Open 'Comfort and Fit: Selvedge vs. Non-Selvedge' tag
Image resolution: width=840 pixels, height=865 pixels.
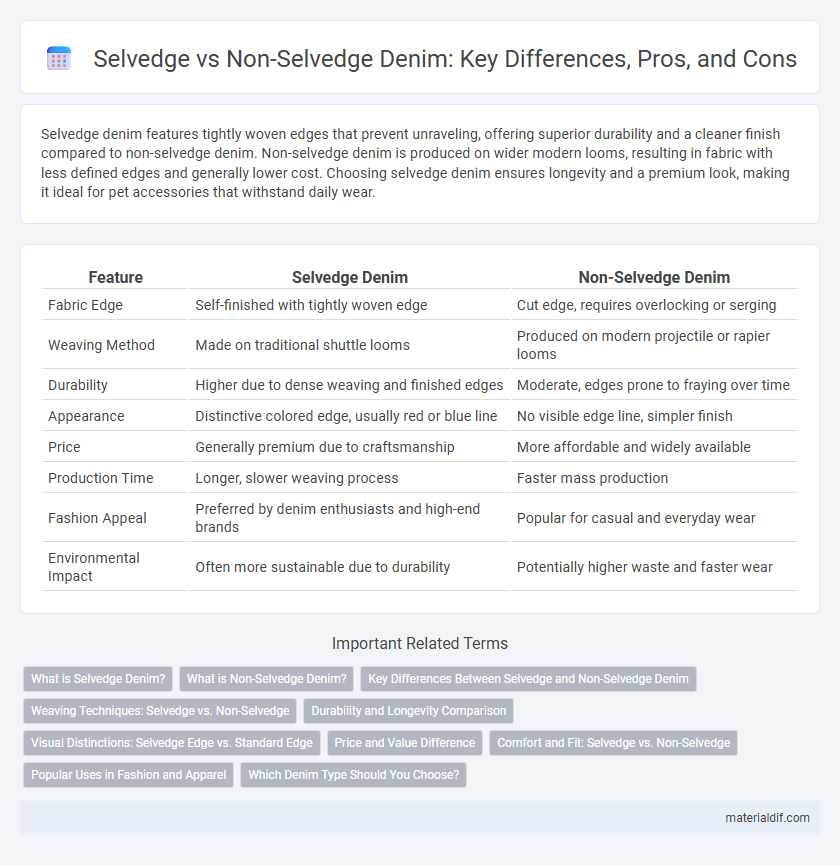point(613,743)
